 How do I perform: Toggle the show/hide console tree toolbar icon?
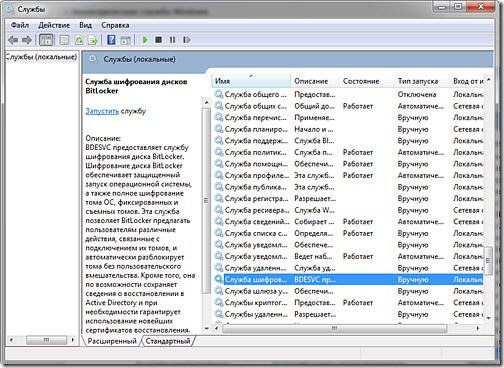46,40
